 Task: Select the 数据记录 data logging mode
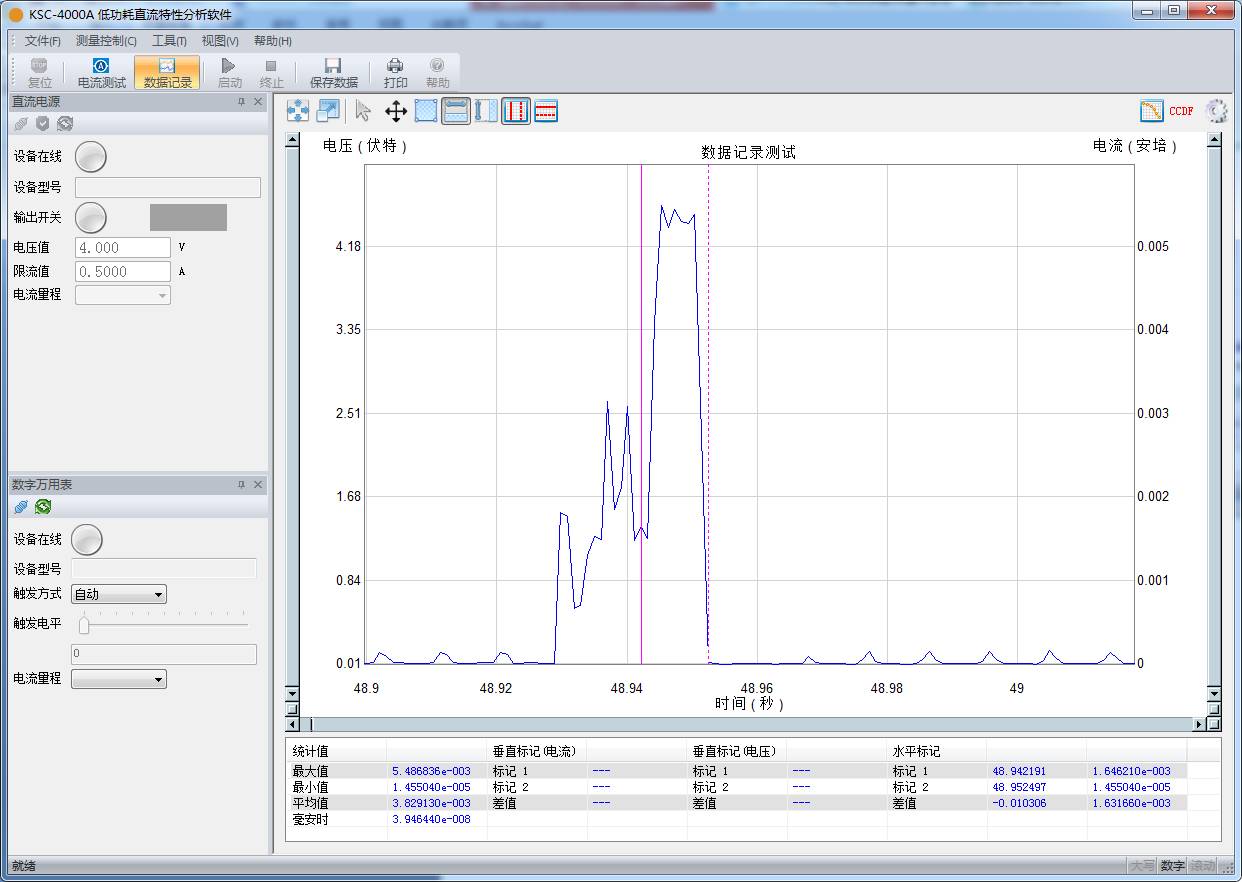[x=167, y=73]
